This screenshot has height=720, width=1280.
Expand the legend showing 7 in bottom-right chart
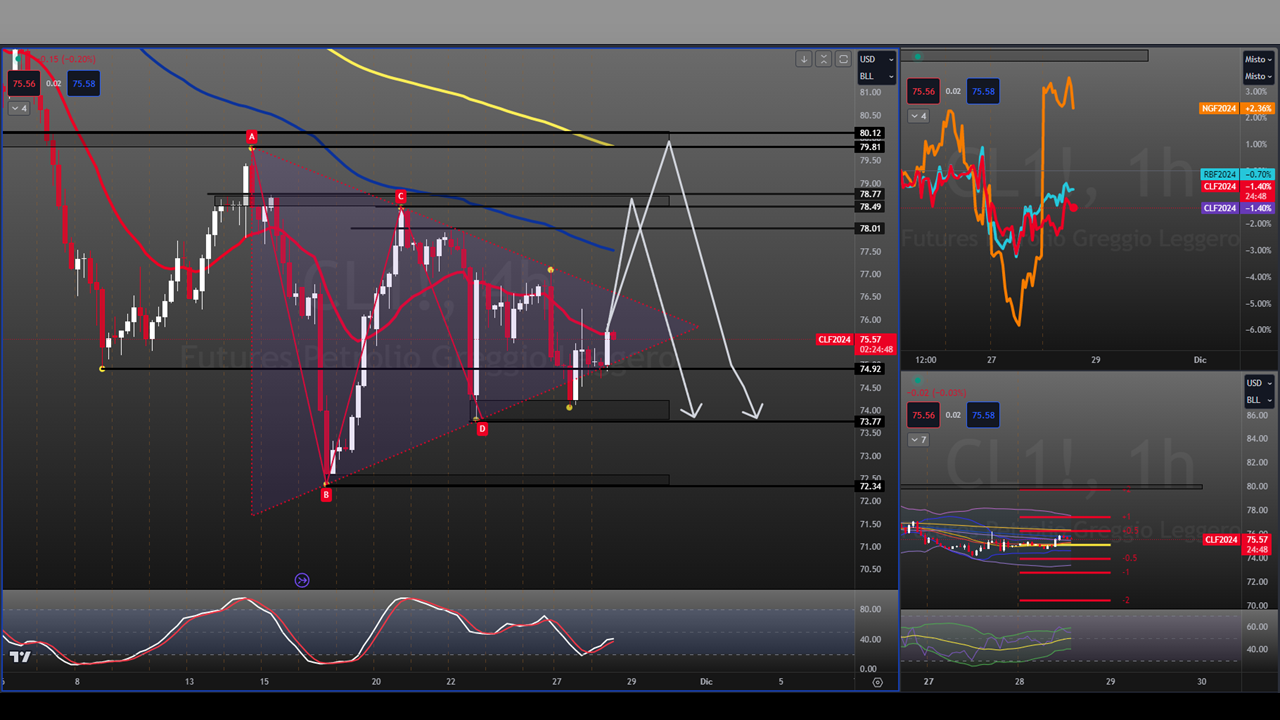(x=918, y=440)
